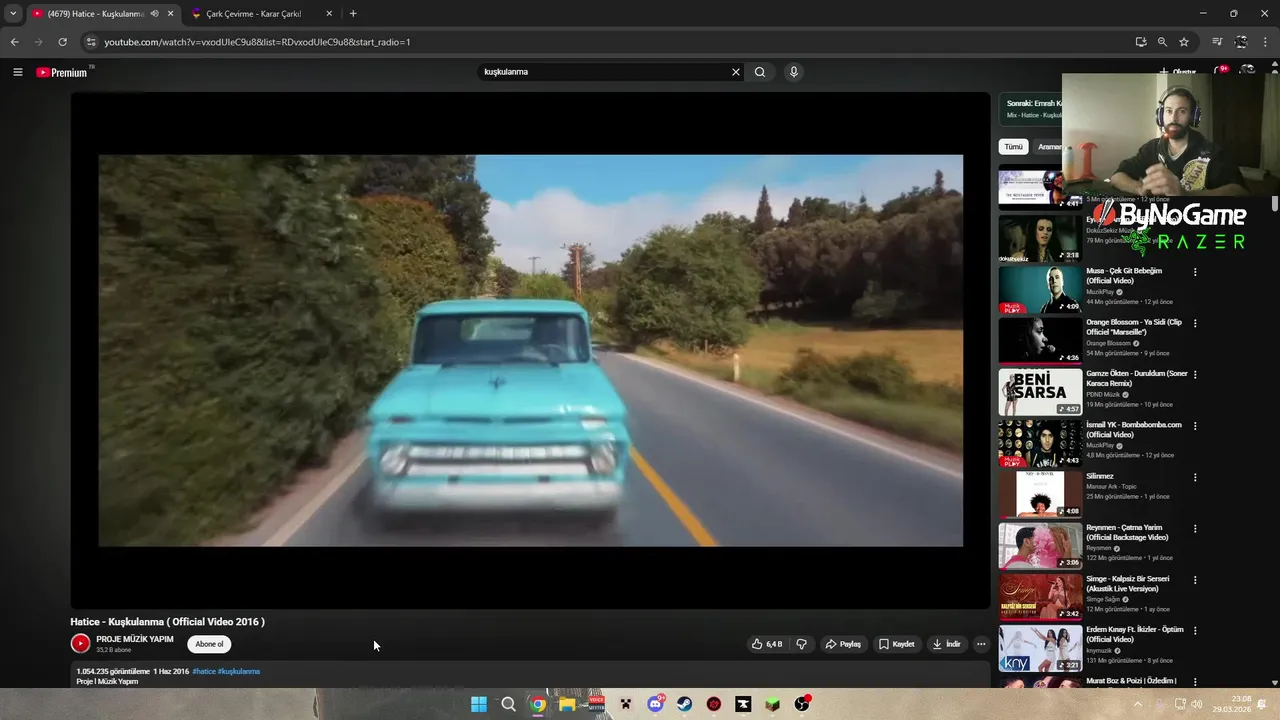Open Orange Blossom - Ya Sidi title
Screen dimensions: 1280x720
pos(1134,327)
